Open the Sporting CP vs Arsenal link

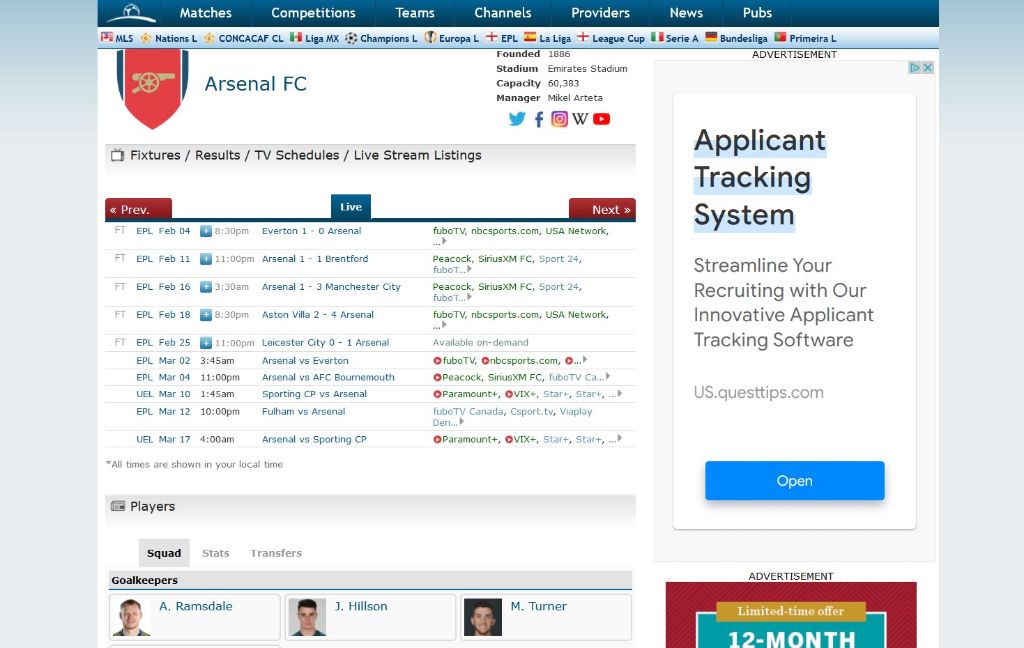(314, 394)
